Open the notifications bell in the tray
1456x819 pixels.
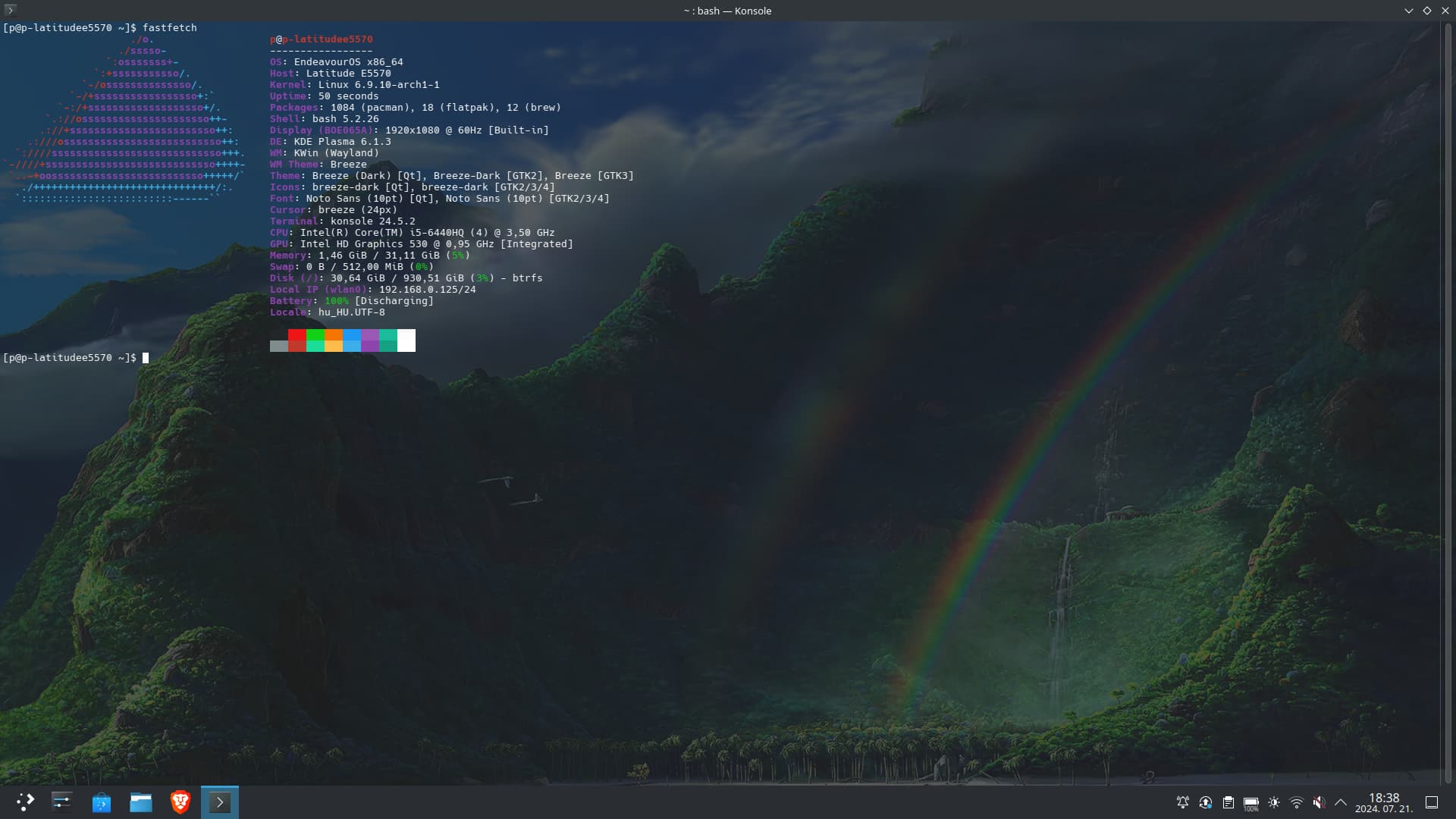pyautogui.click(x=1182, y=802)
